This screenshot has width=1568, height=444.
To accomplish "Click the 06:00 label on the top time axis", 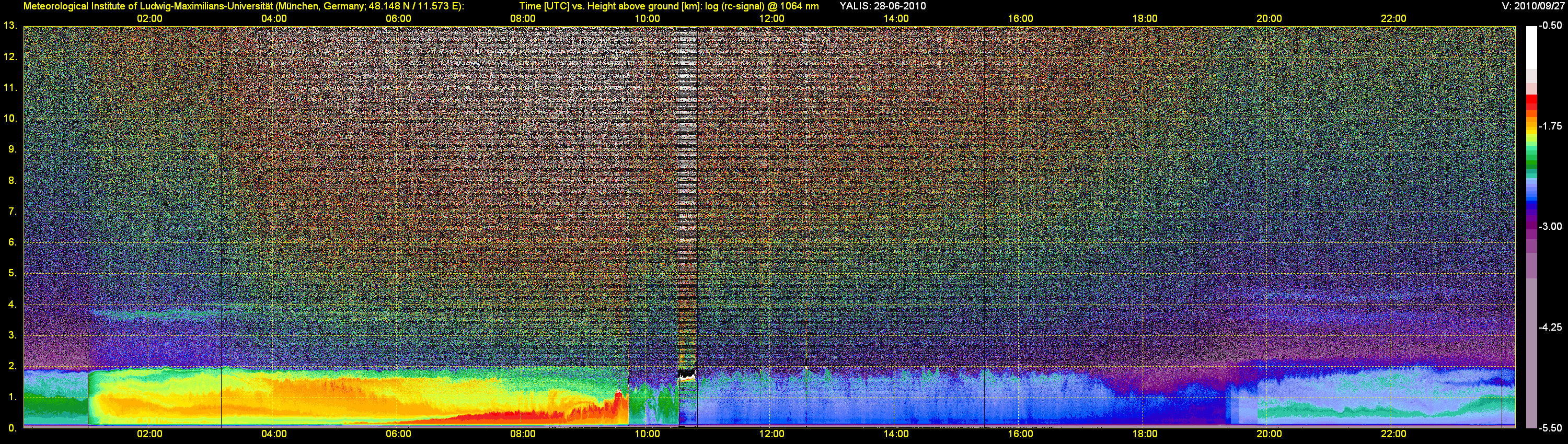I will (399, 18).
